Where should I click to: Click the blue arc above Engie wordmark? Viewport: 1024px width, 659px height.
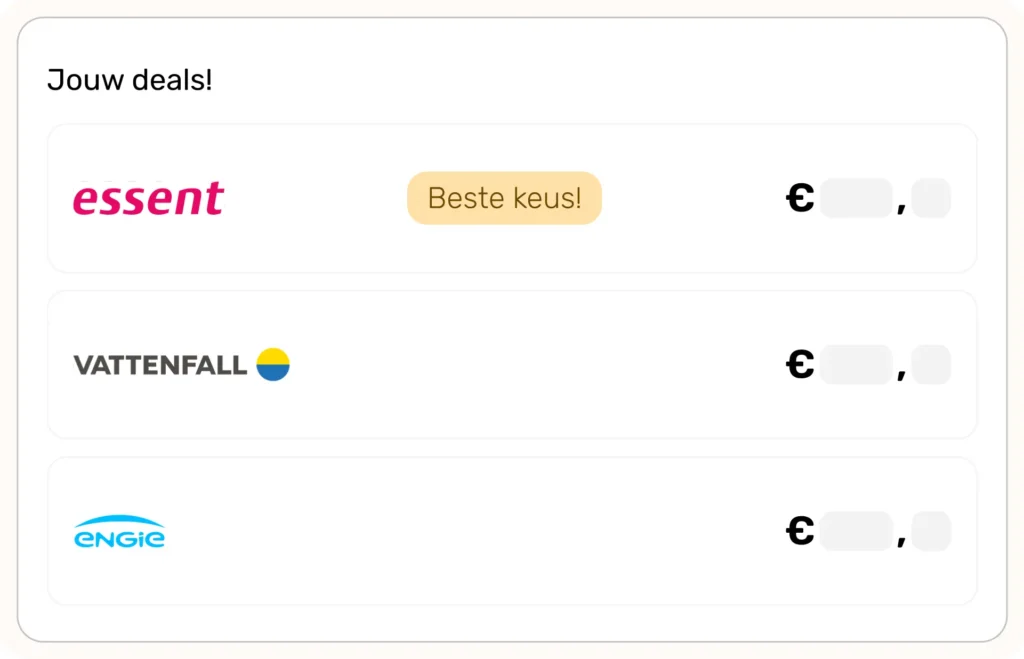click(x=119, y=521)
